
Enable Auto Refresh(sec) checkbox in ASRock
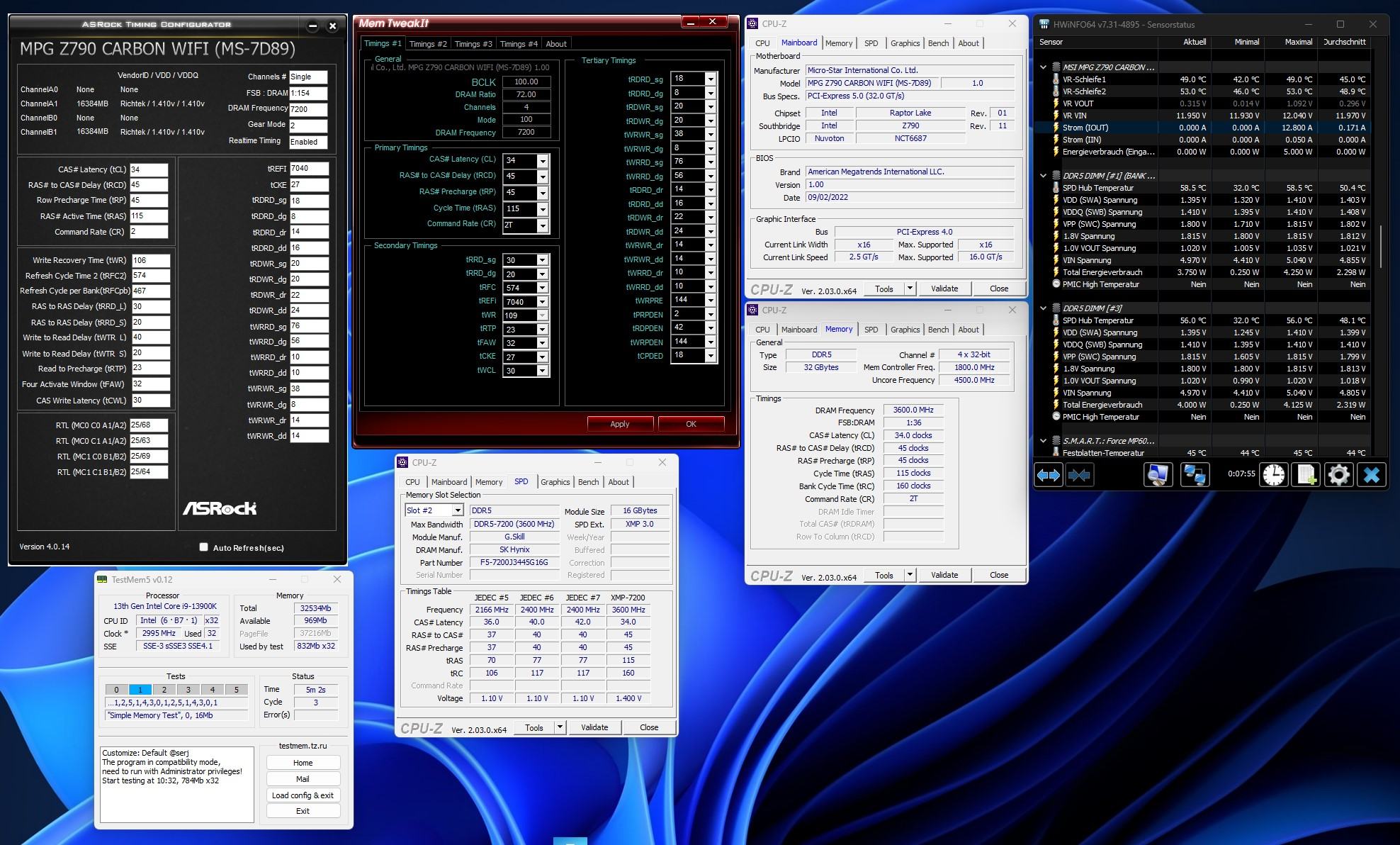click(203, 547)
